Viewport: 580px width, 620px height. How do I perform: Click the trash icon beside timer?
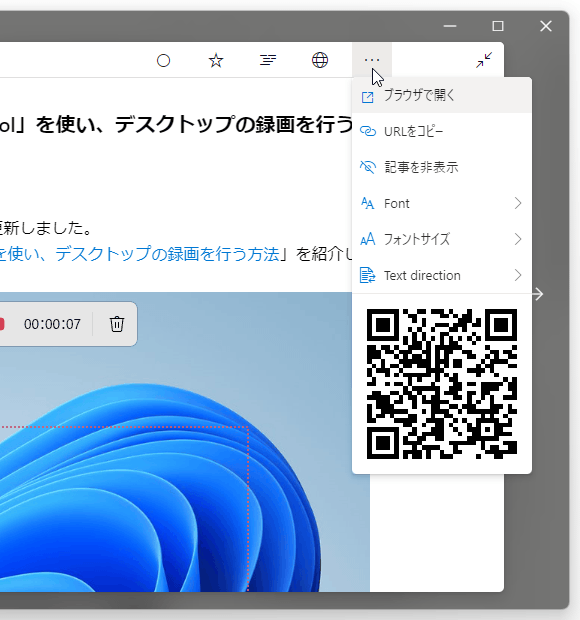pyautogui.click(x=117, y=324)
